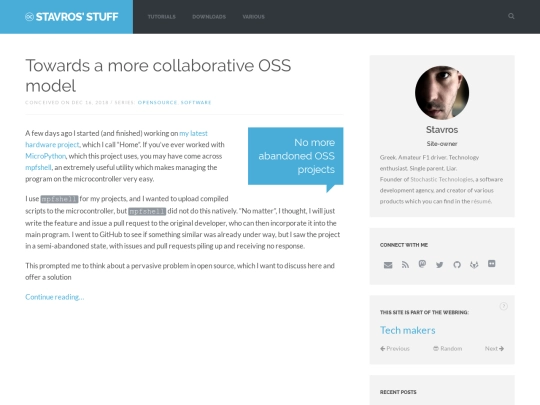
Task: Click the 'No more abandoned OSS projects' callout
Action: (295, 156)
